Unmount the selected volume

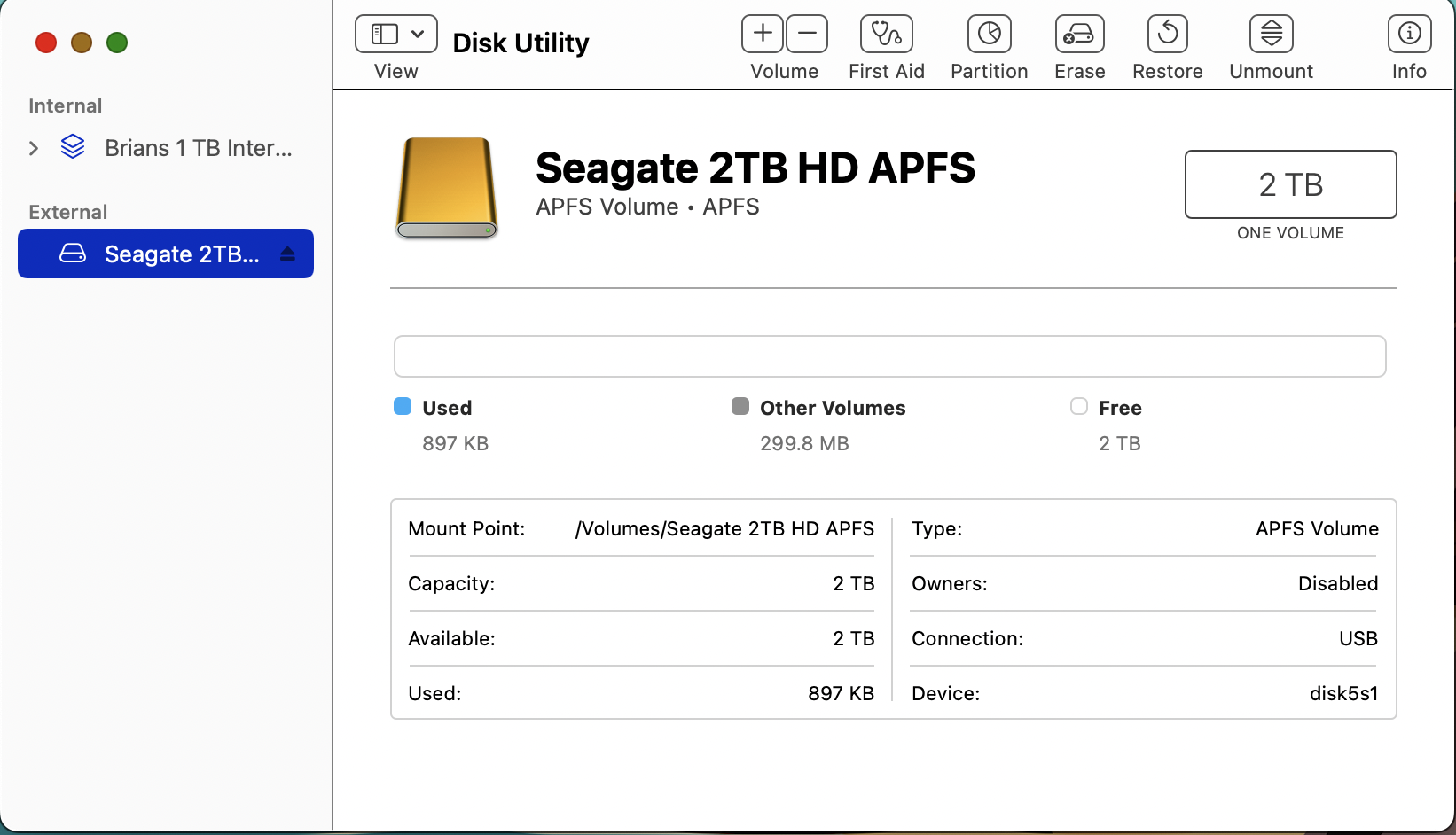click(x=1271, y=35)
